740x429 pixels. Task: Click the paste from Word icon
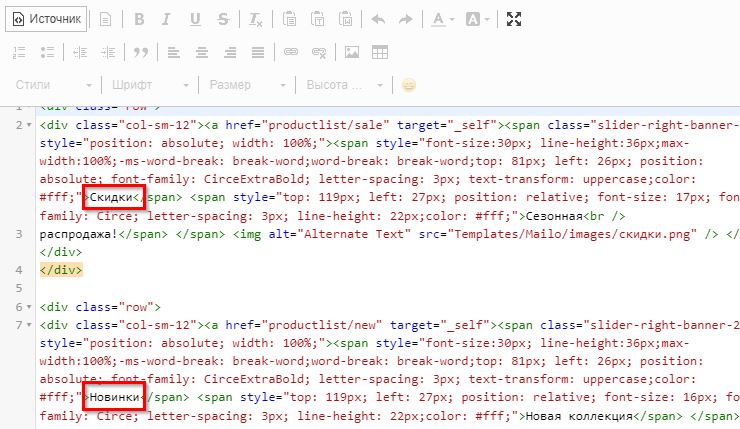click(x=345, y=19)
